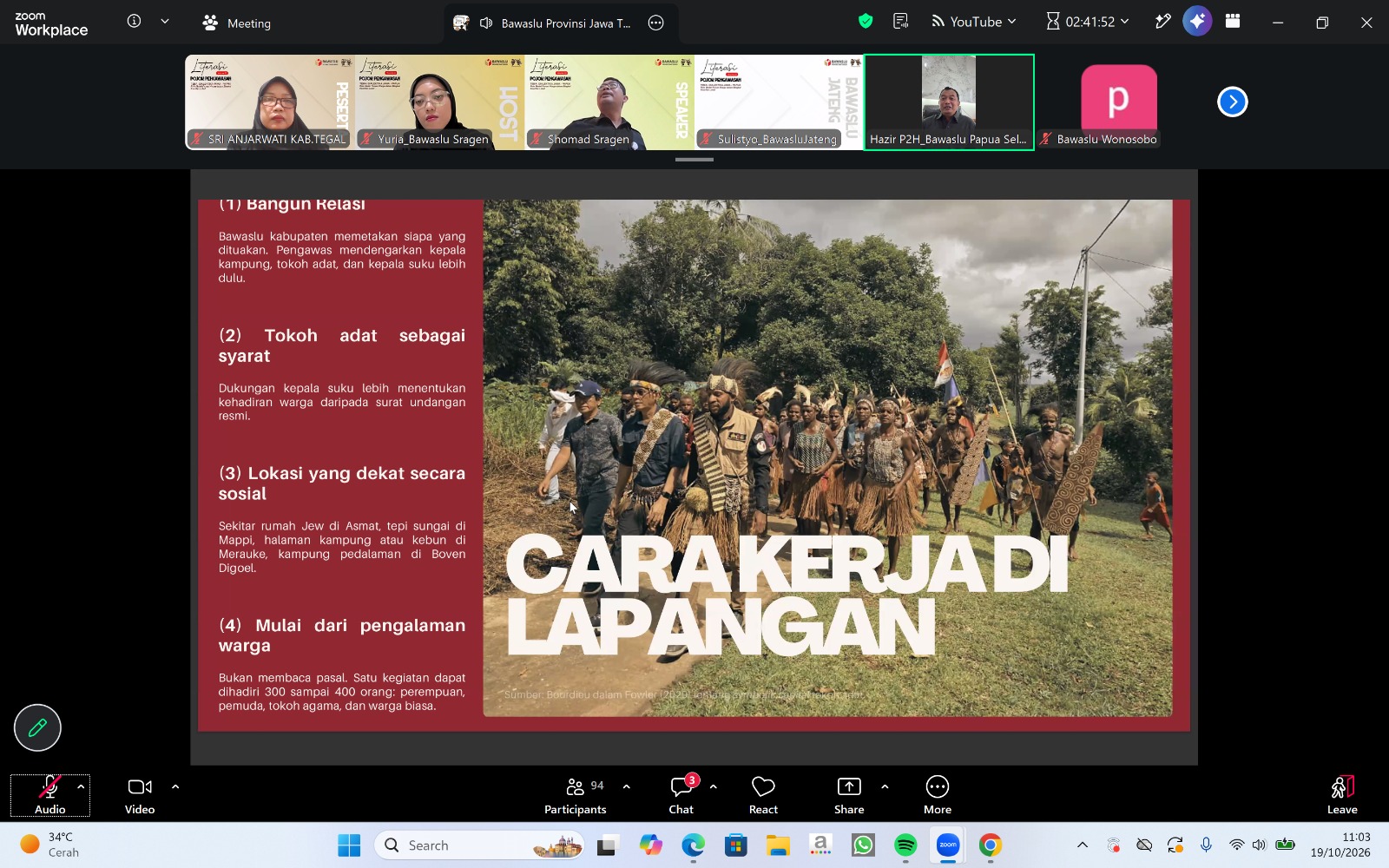Launch the AI Companion sparkle icon
This screenshot has height=868, width=1389.
[1197, 22]
